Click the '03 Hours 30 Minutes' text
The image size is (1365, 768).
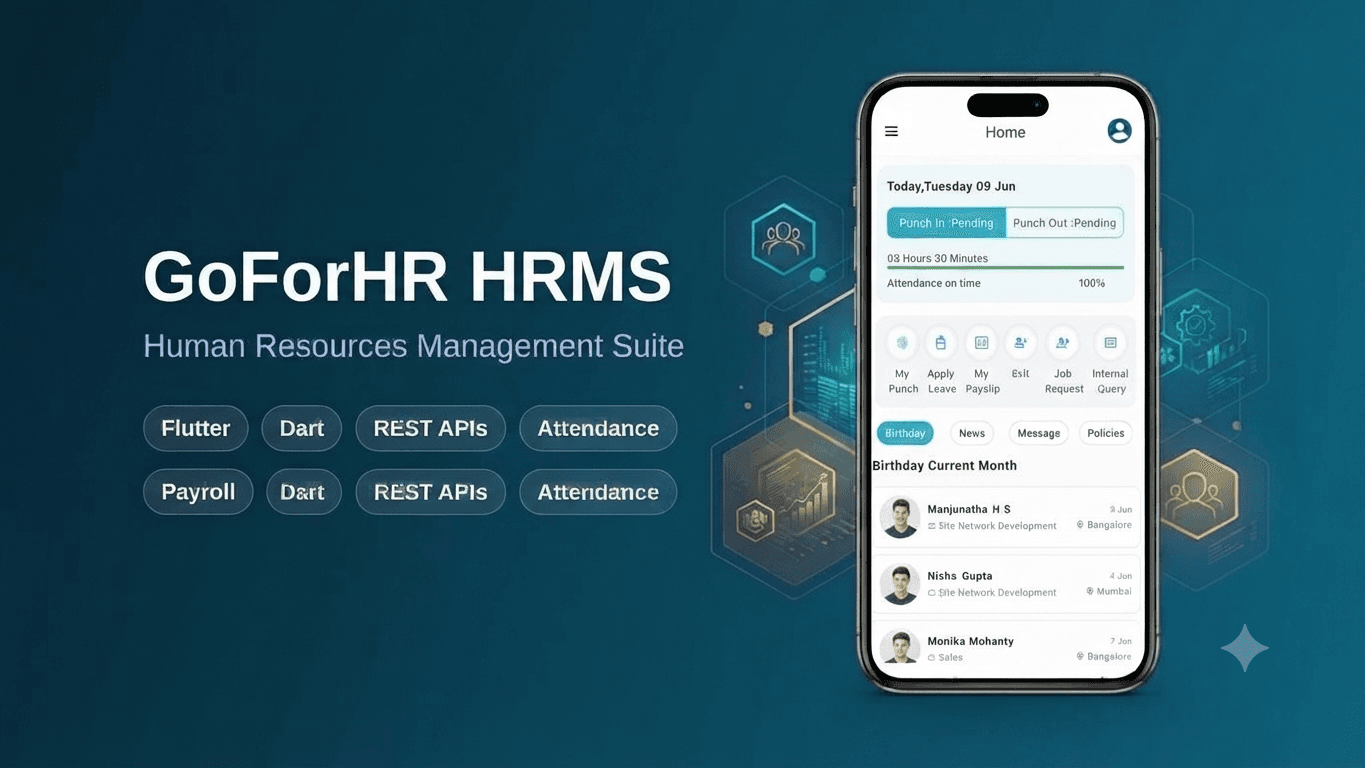click(x=937, y=258)
